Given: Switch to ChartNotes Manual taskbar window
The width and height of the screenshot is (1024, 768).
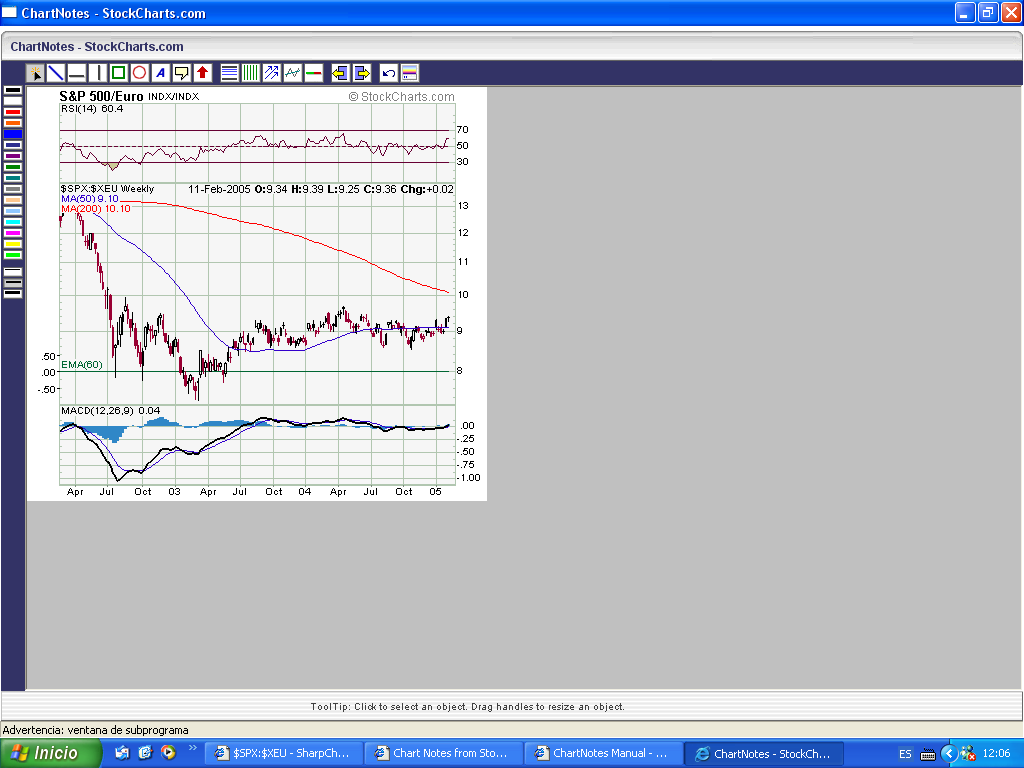Looking at the screenshot, I should click(604, 753).
